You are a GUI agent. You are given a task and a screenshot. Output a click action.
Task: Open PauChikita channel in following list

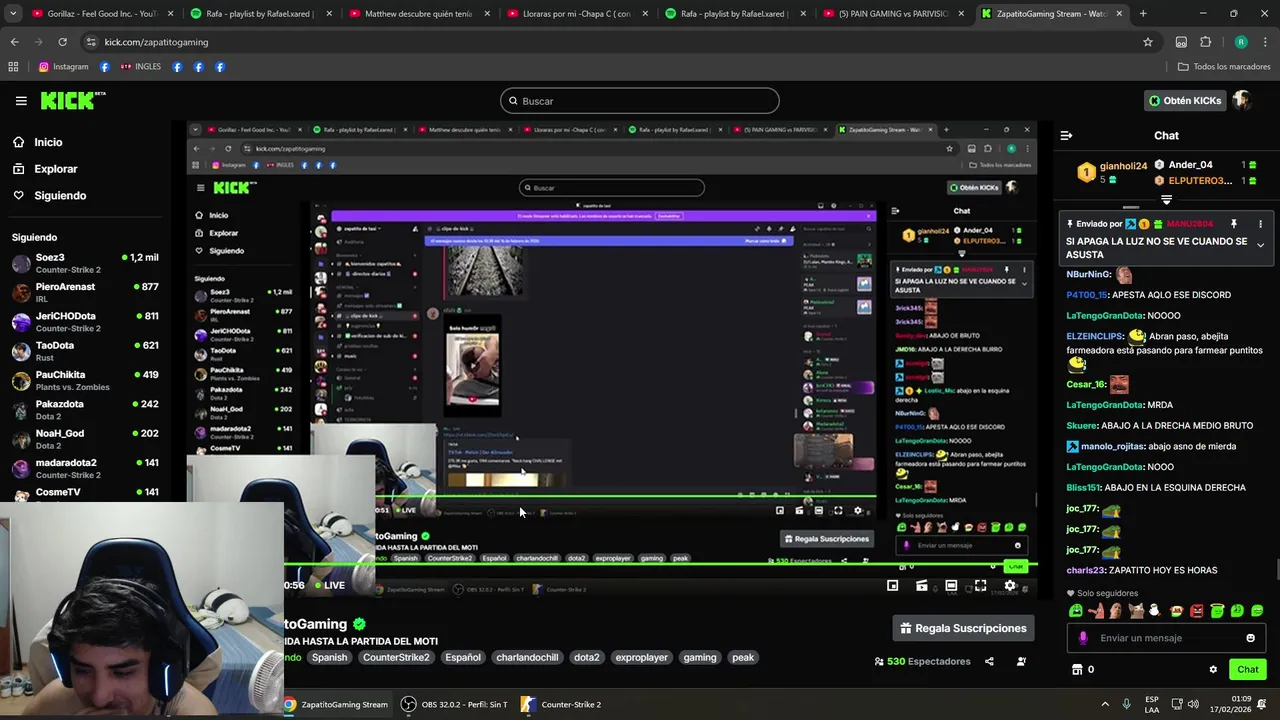pos(85,380)
